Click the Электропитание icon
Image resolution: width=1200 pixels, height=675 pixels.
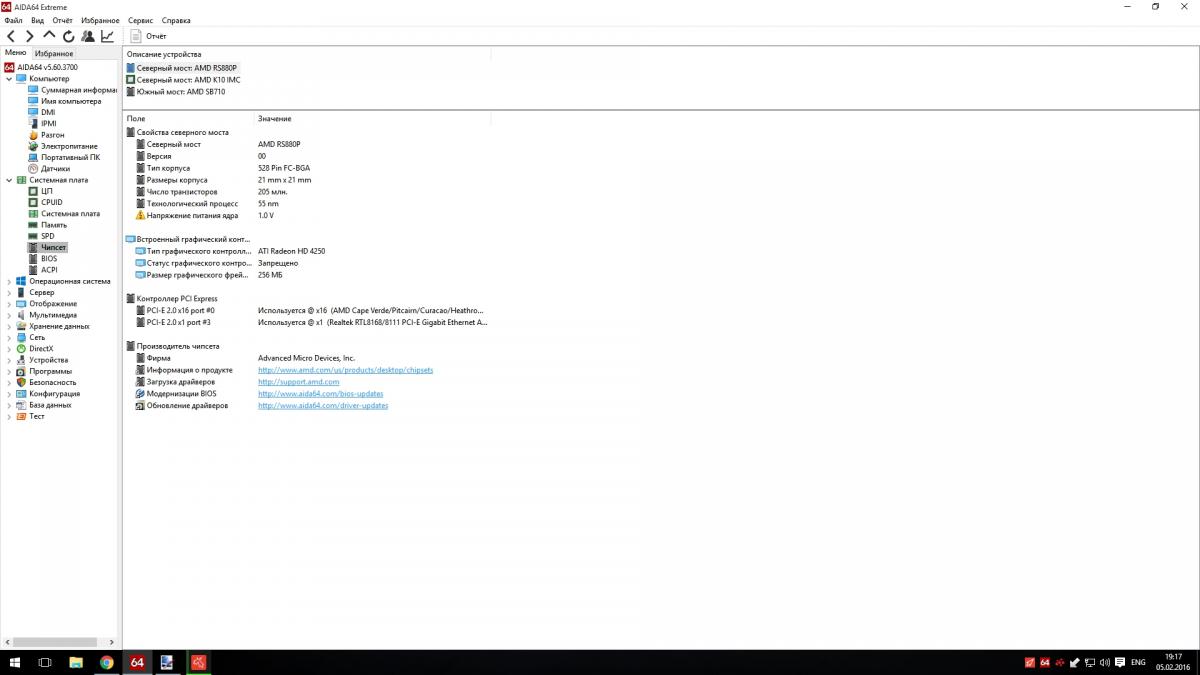tap(33, 146)
